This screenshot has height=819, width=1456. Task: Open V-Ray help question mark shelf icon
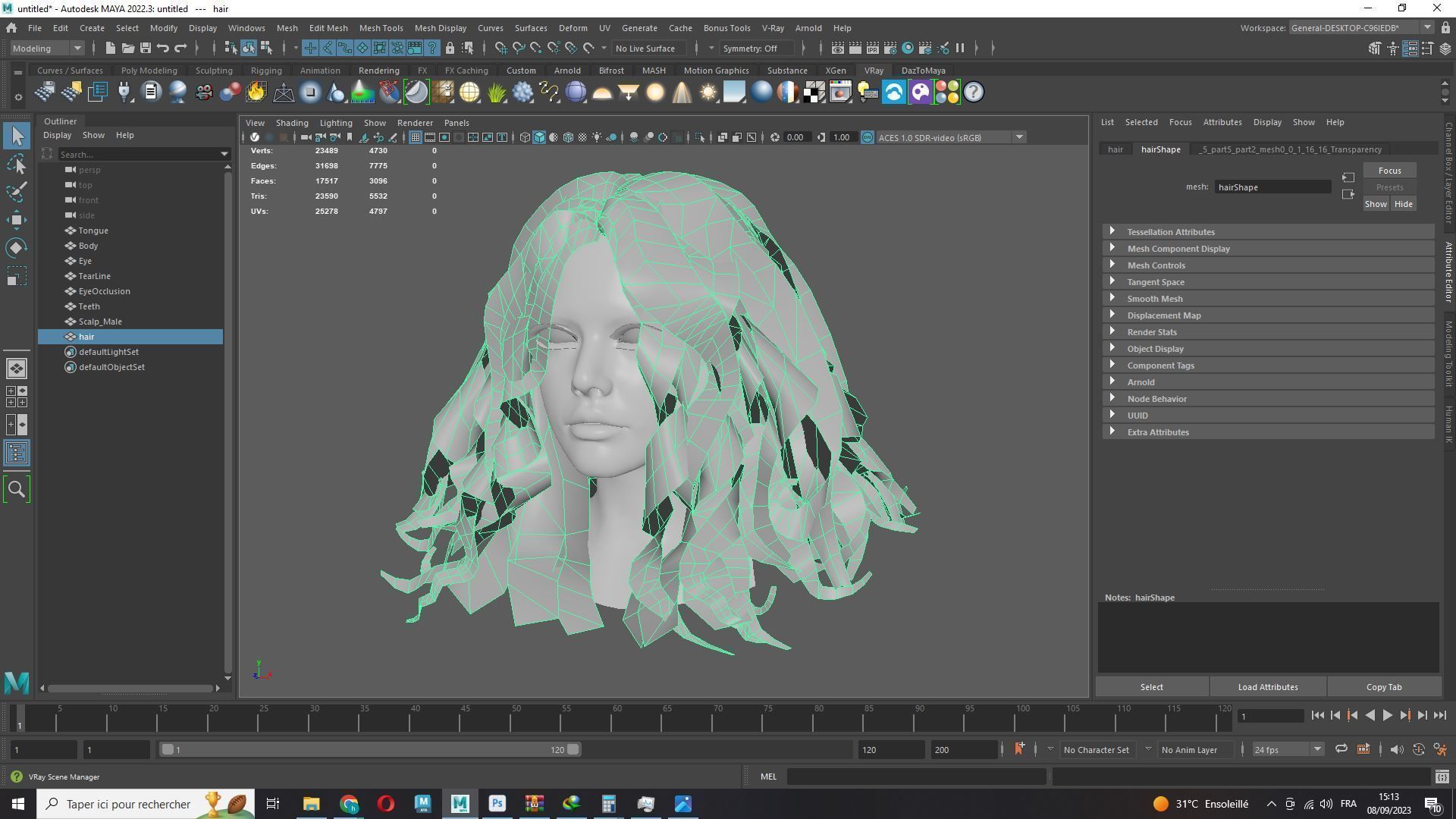tap(973, 93)
